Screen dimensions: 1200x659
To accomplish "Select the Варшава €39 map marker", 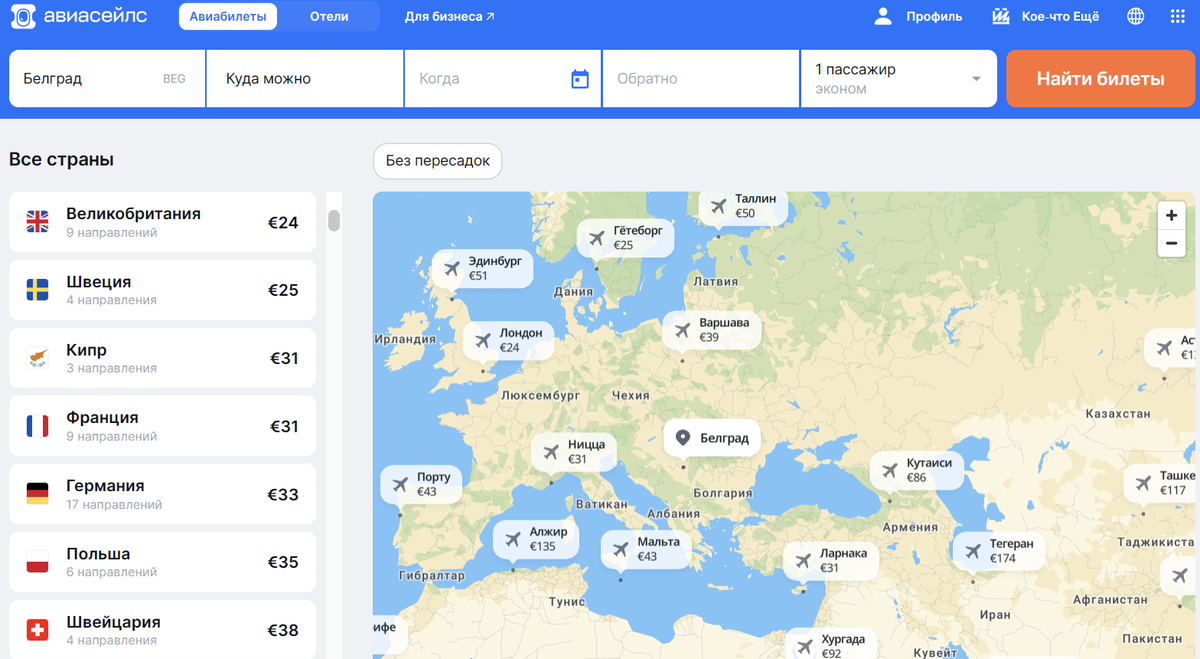I will point(711,330).
